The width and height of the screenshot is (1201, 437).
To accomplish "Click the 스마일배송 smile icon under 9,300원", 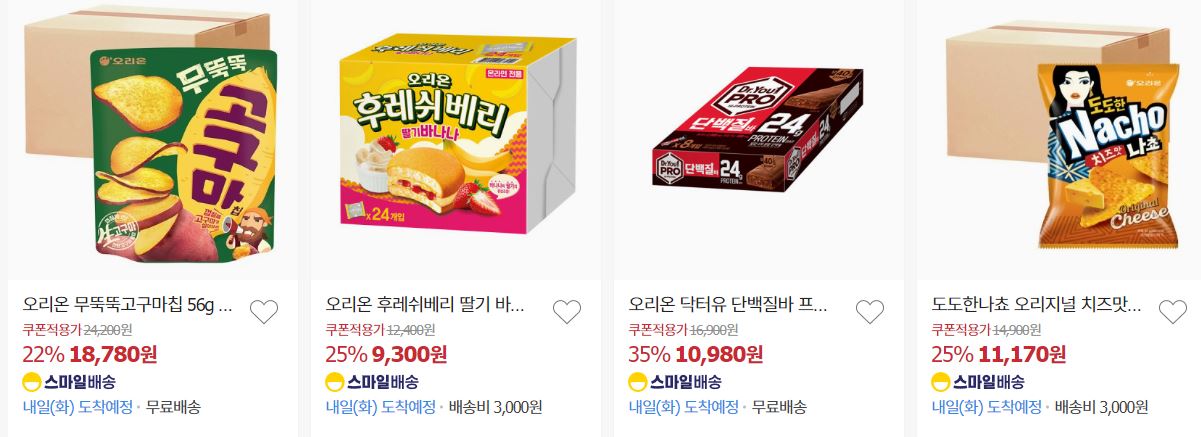I will point(335,382).
